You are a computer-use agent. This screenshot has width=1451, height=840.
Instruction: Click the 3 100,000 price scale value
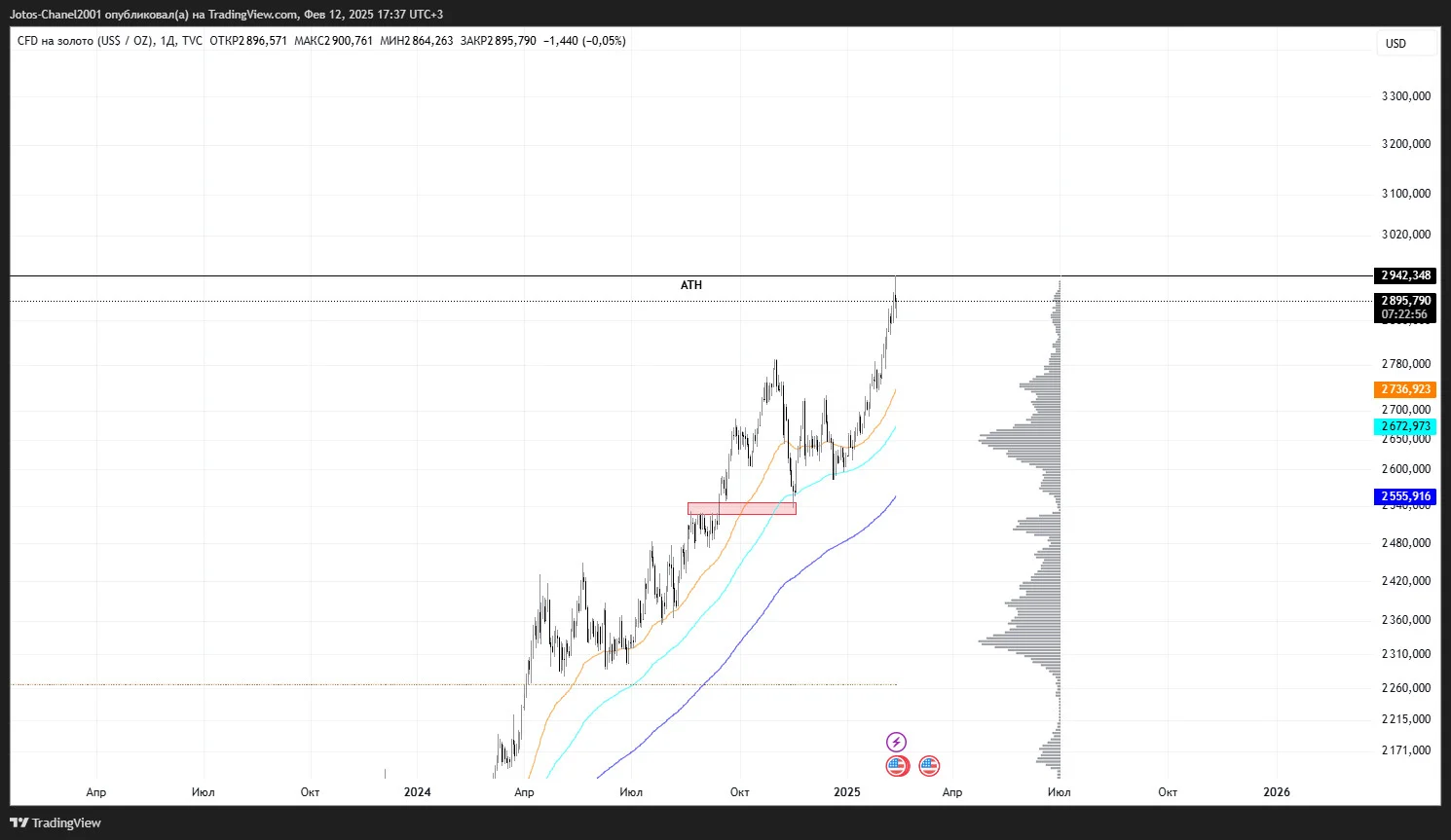tap(1406, 194)
